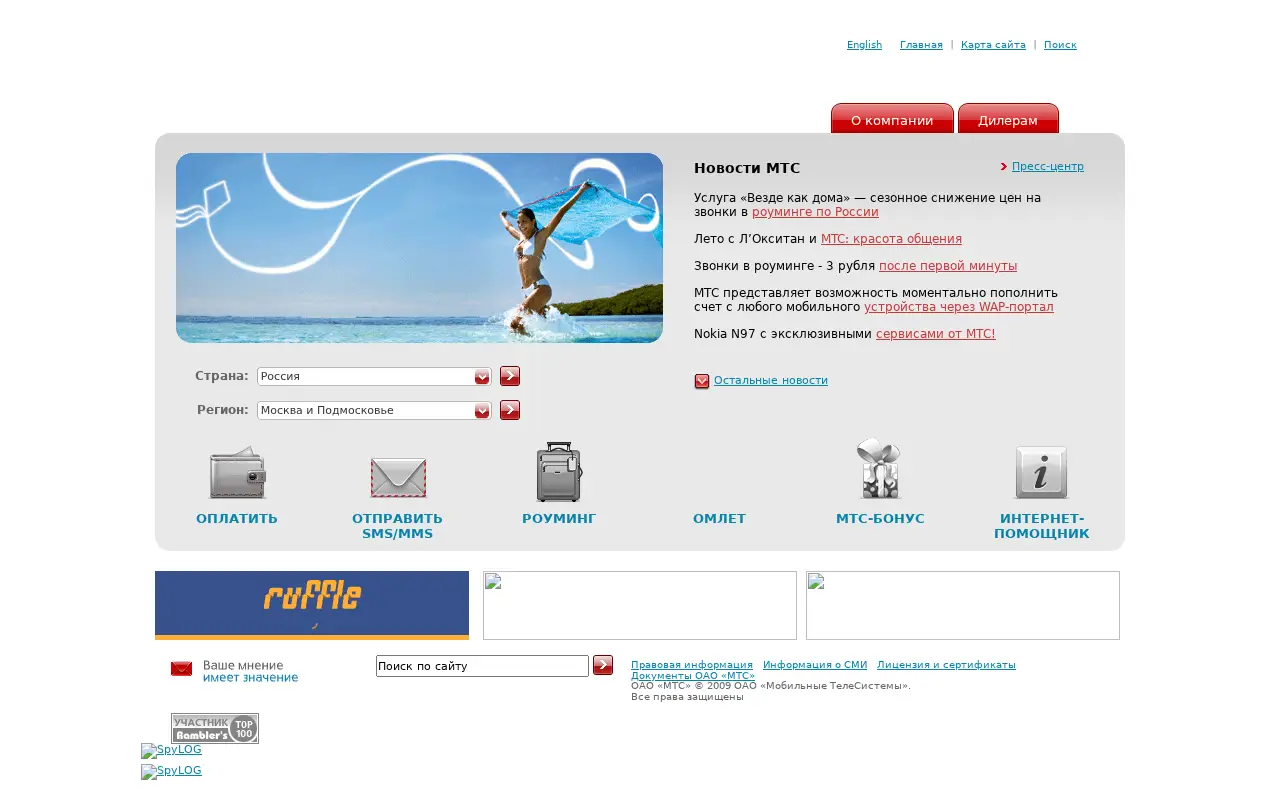Open the МТС-БОНУС text link
The height and width of the screenshot is (800, 1280).
click(x=880, y=519)
